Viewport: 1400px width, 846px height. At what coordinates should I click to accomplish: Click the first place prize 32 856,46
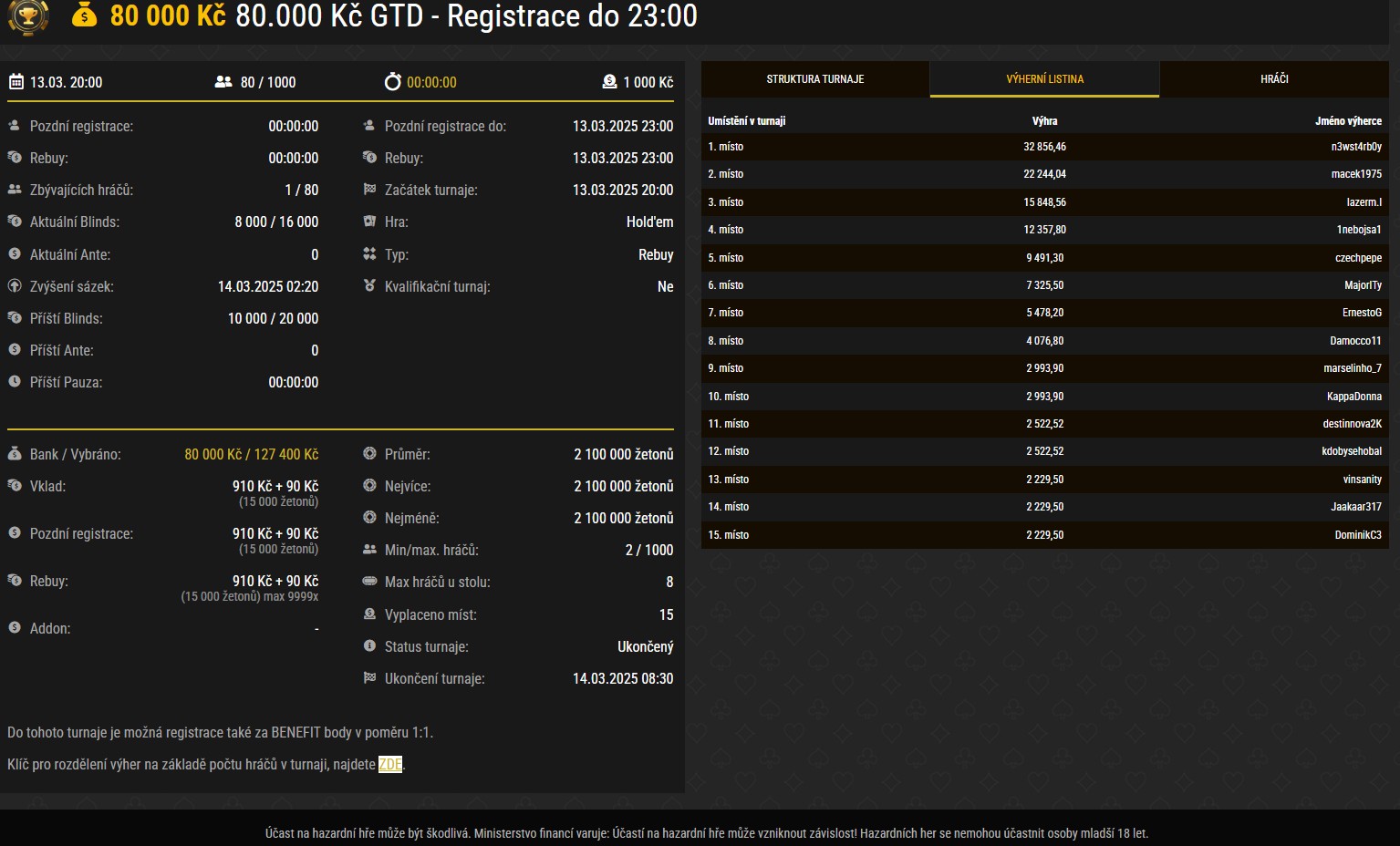[1045, 147]
